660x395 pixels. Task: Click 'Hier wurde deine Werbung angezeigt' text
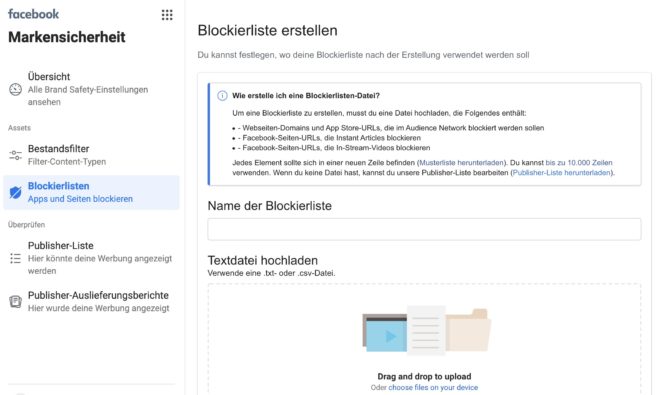pyautogui.click(x=98, y=308)
